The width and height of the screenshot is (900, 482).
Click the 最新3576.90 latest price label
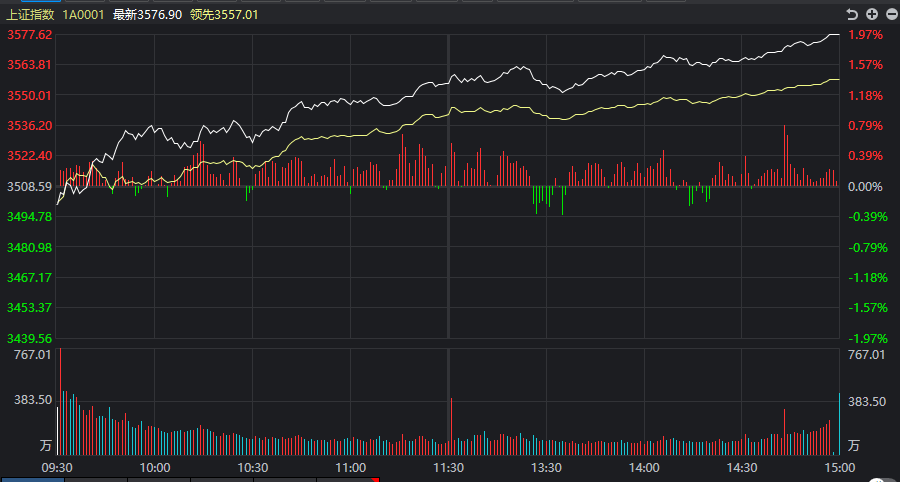pyautogui.click(x=147, y=15)
